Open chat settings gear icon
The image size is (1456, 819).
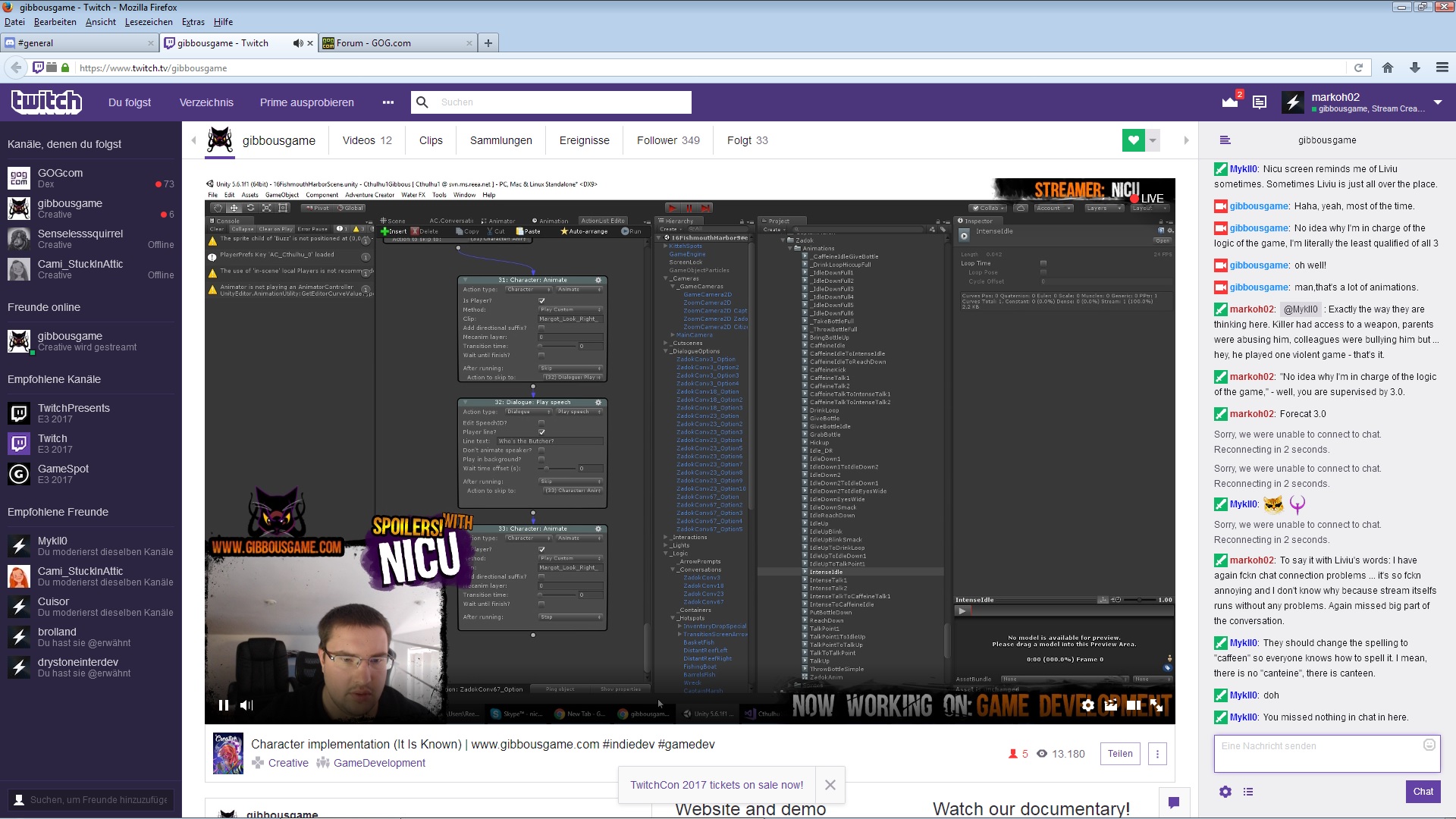(1225, 792)
